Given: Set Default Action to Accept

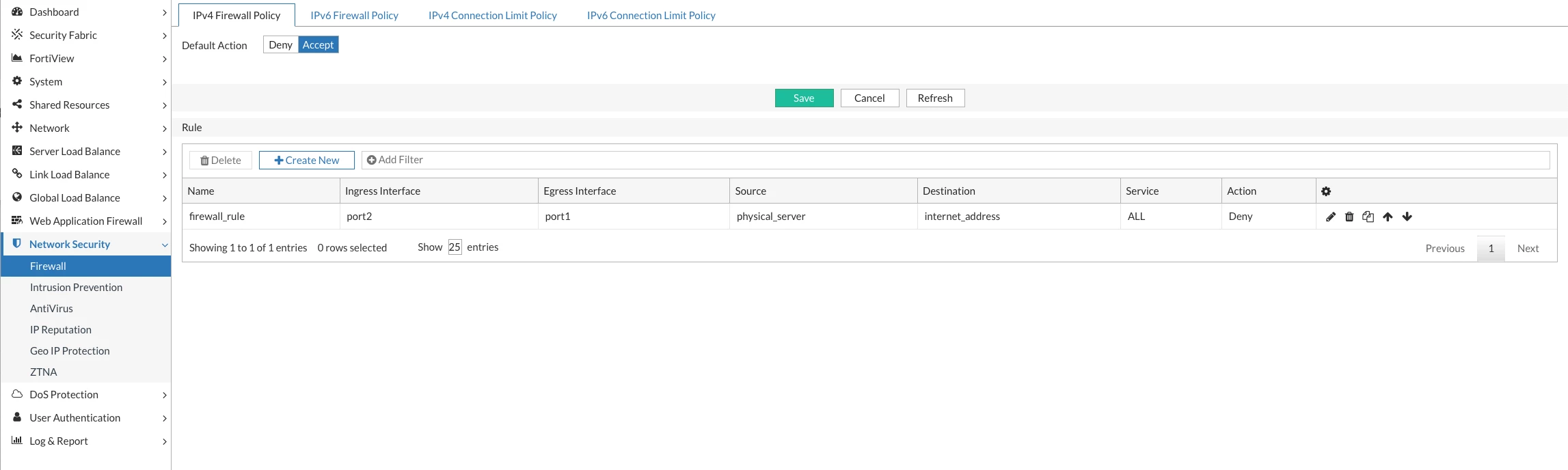Looking at the screenshot, I should pos(319,44).
